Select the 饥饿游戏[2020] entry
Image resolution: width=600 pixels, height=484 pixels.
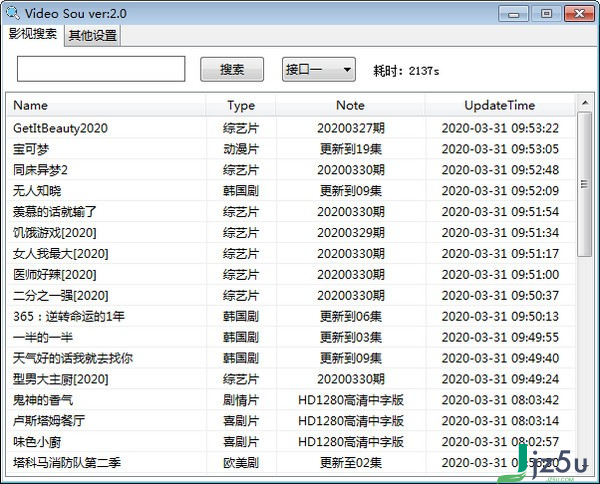(291, 233)
